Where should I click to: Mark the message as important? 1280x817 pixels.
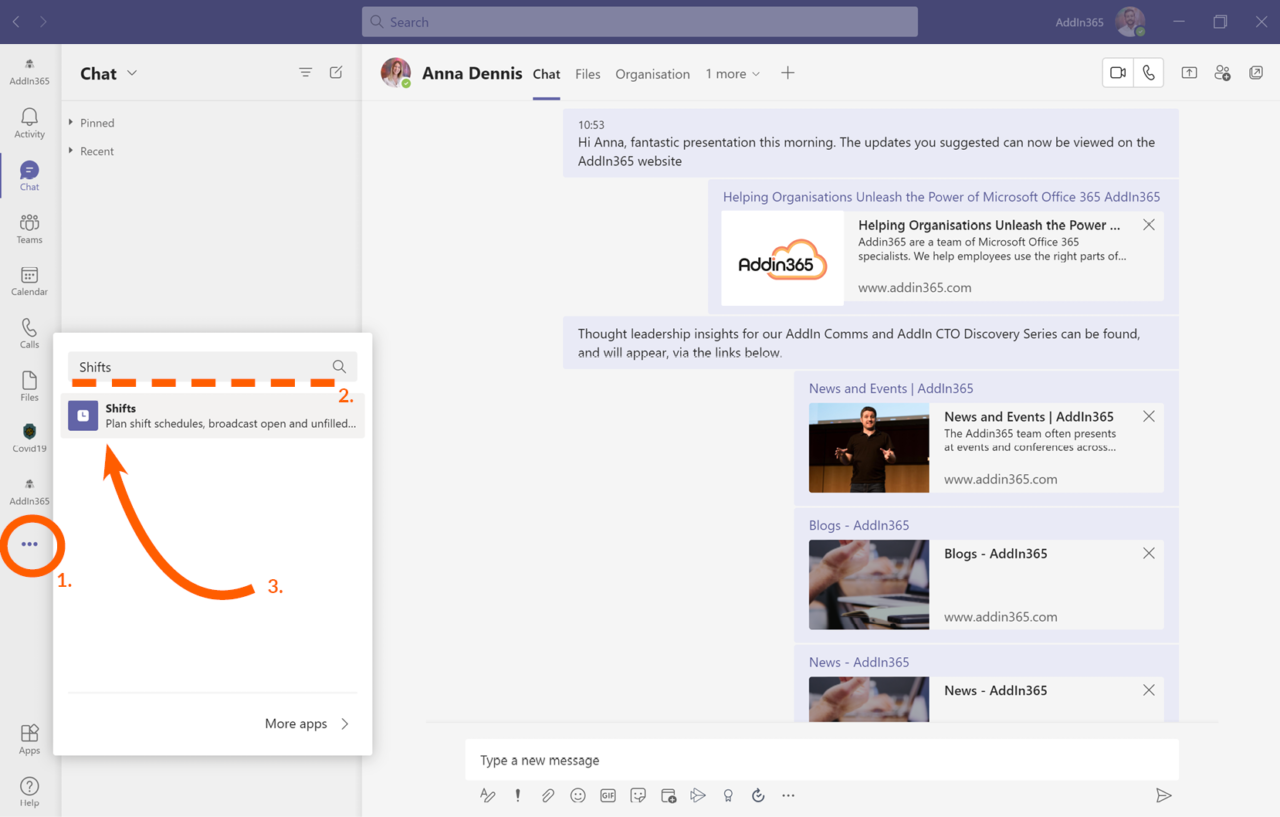point(517,795)
